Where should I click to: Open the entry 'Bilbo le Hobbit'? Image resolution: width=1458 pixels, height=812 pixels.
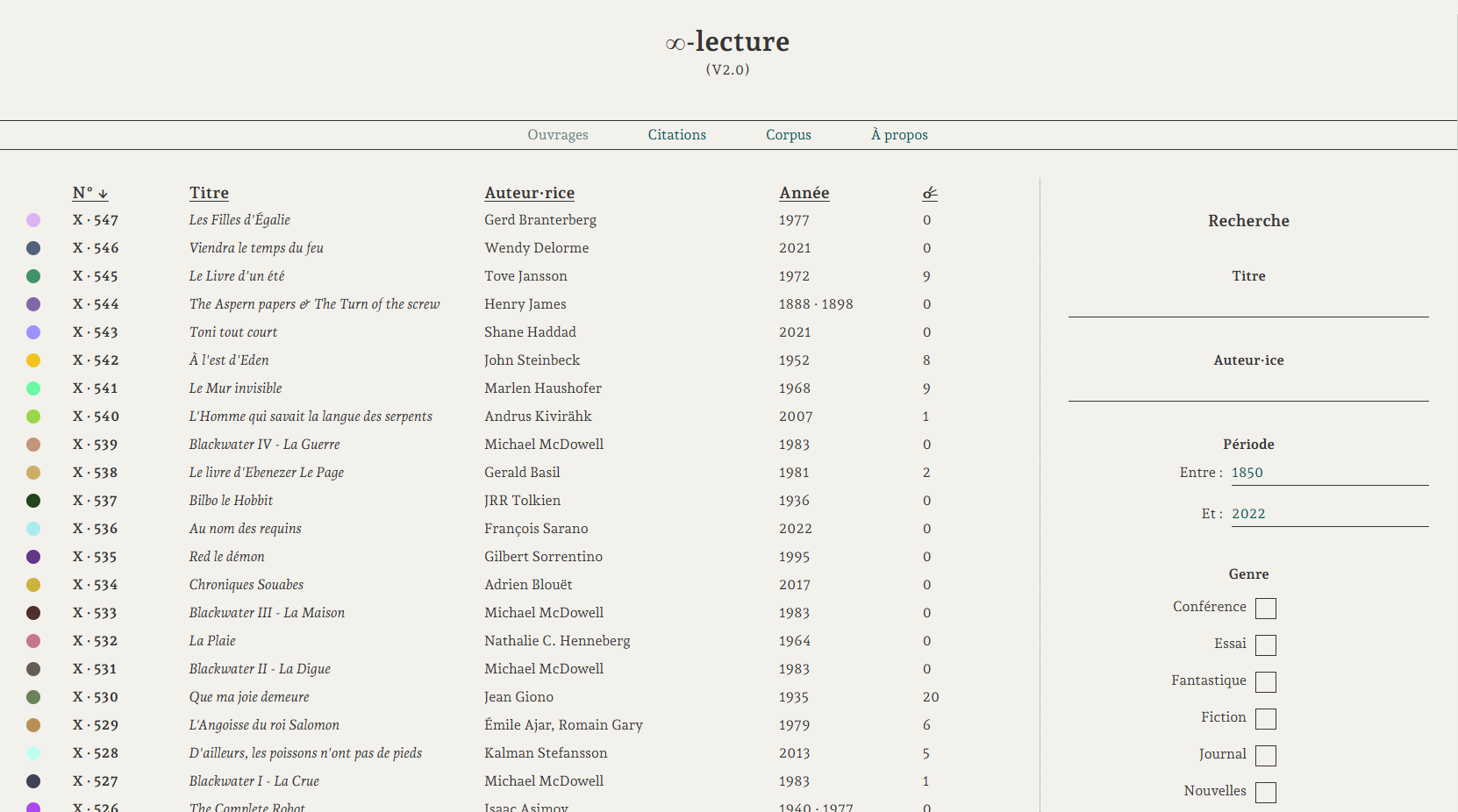pyautogui.click(x=231, y=500)
